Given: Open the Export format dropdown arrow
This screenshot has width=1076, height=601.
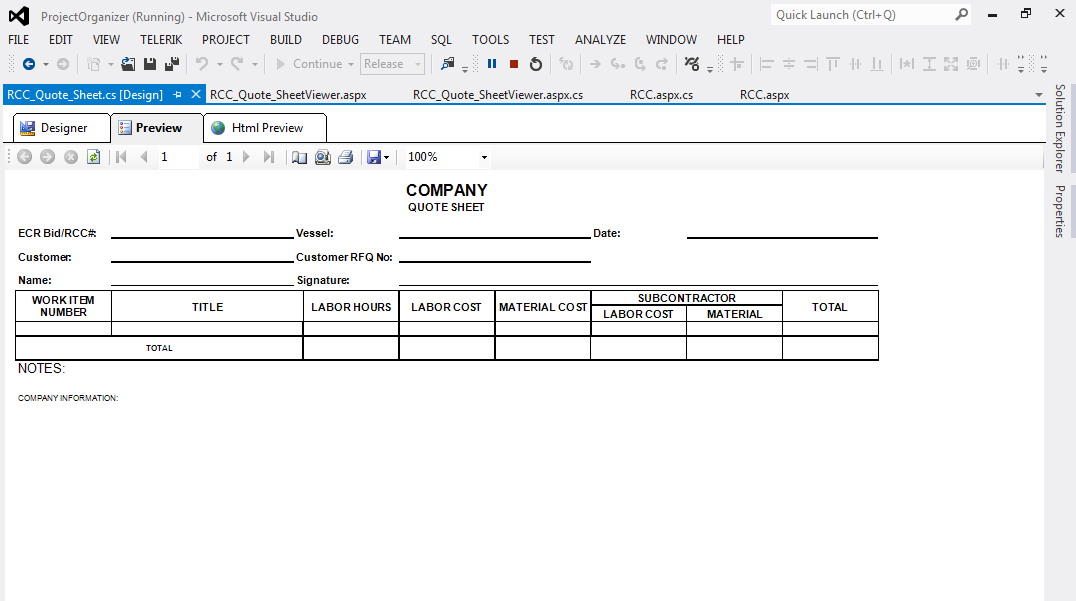Looking at the screenshot, I should coord(386,158).
